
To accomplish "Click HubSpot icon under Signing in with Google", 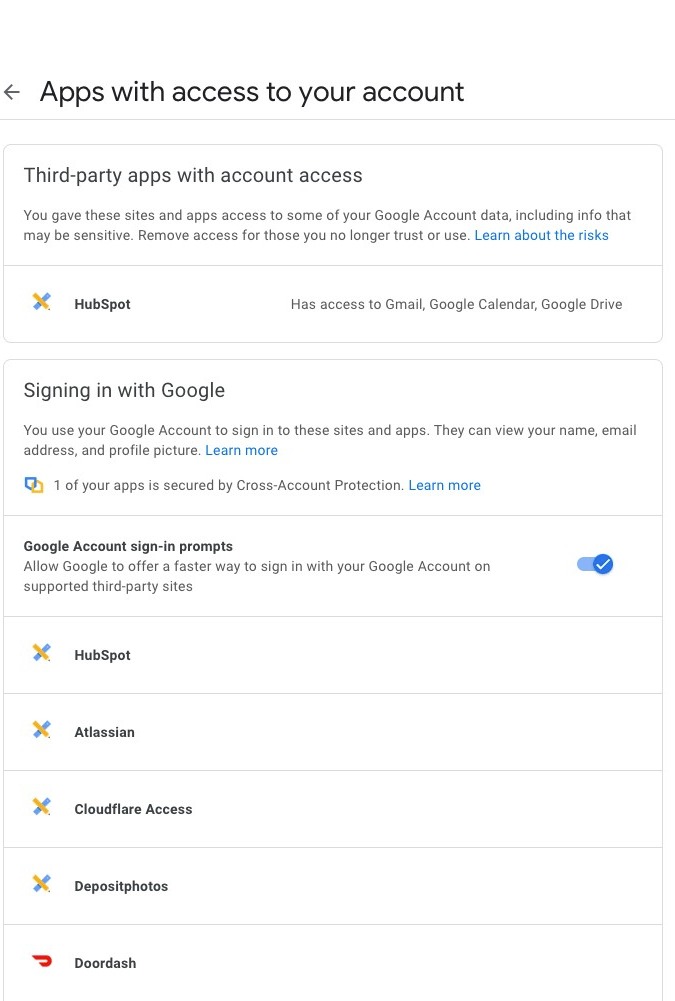I will tap(41, 654).
